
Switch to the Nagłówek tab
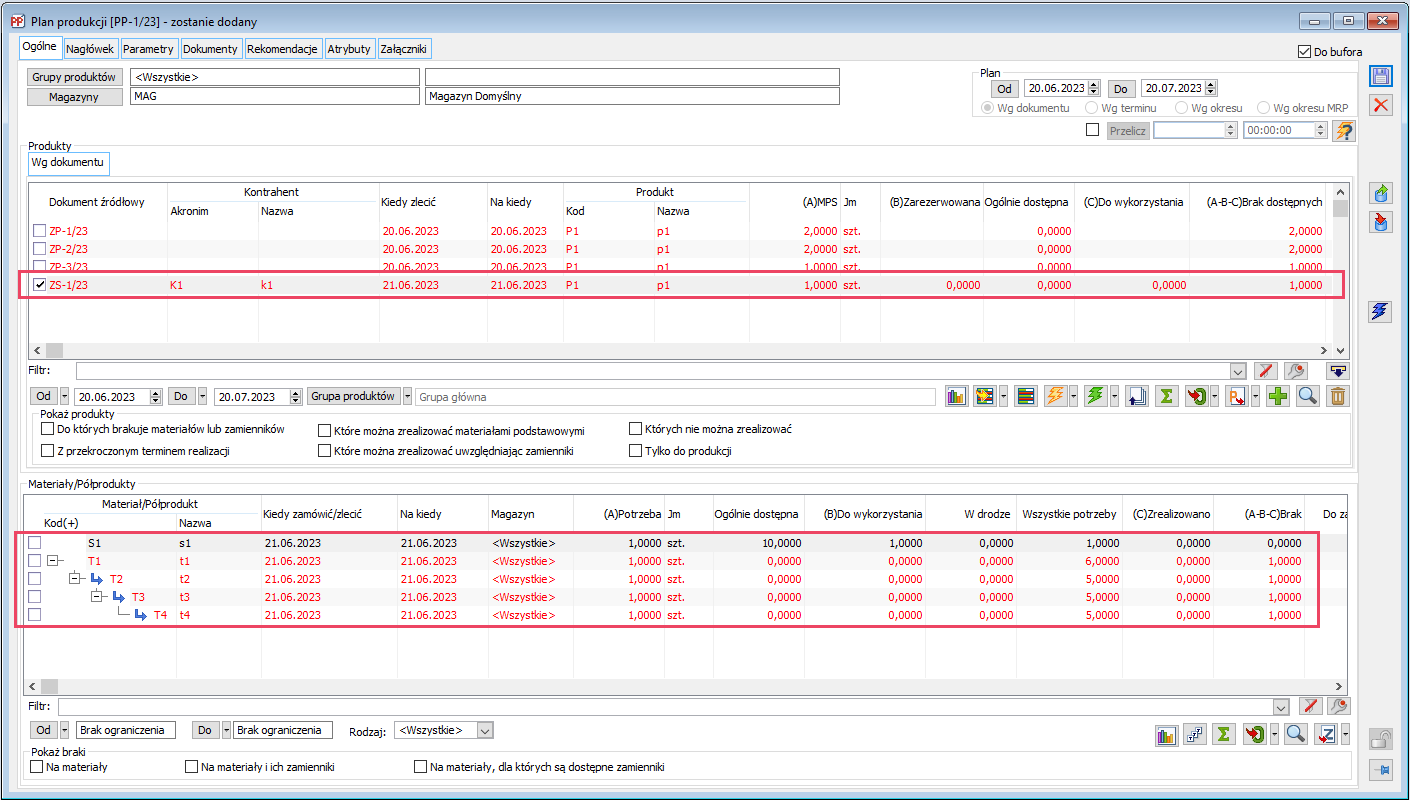(x=91, y=49)
